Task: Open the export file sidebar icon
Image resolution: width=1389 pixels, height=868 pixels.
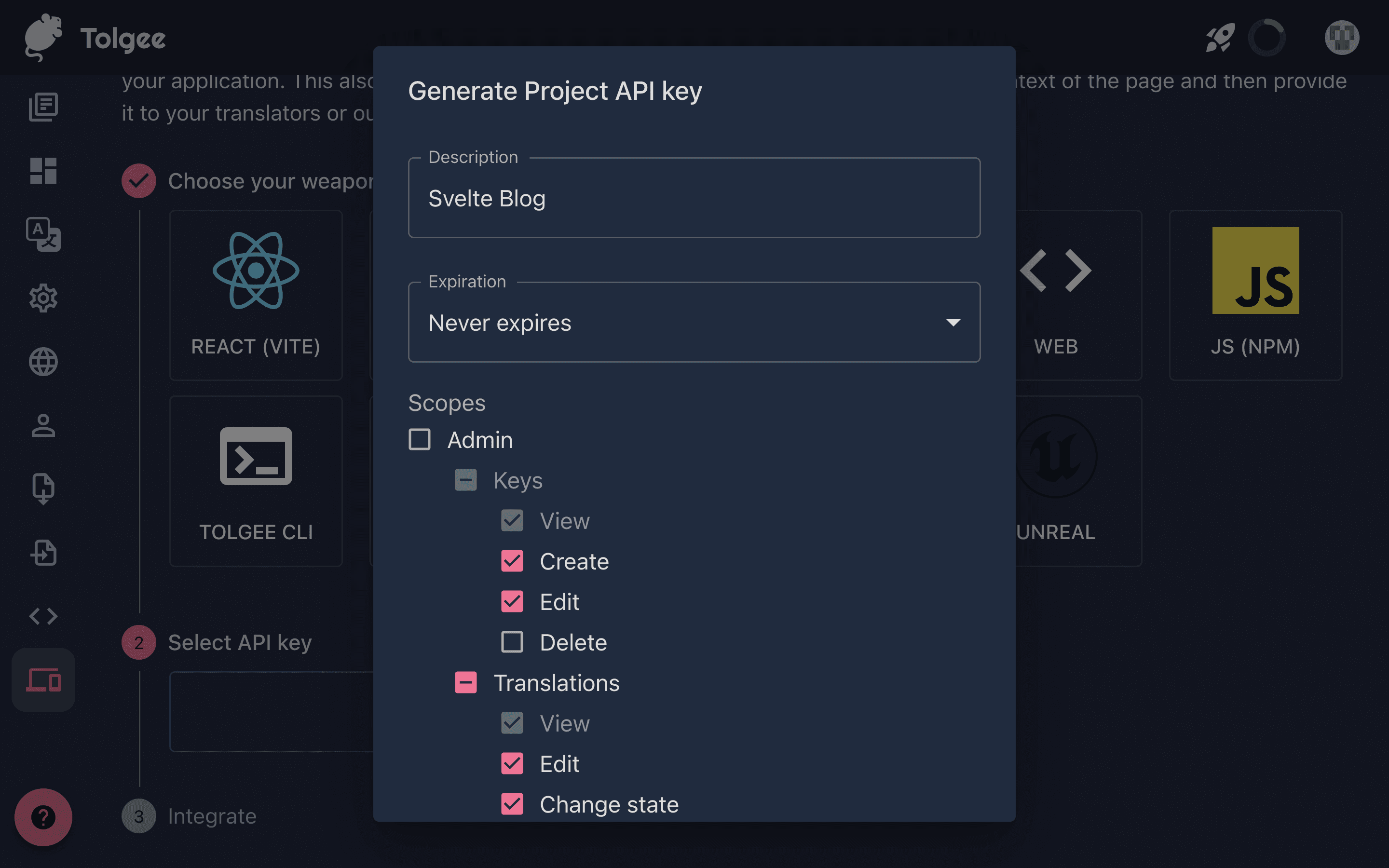Action: coord(43,552)
